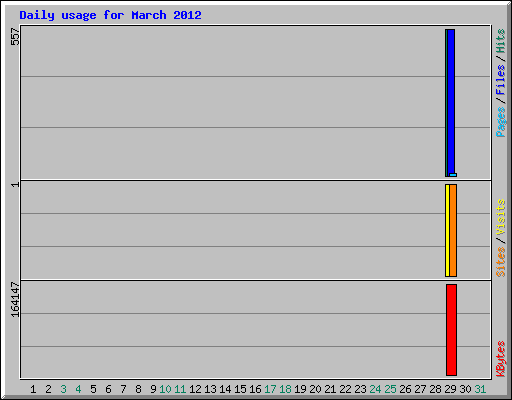Click day 20 on the x-axis
The image size is (512, 400).
coord(315,389)
